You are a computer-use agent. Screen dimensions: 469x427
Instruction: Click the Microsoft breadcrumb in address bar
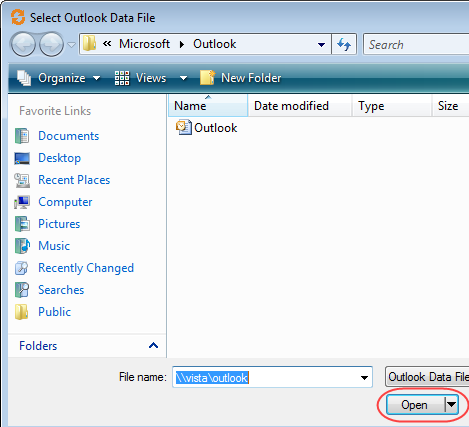(144, 44)
